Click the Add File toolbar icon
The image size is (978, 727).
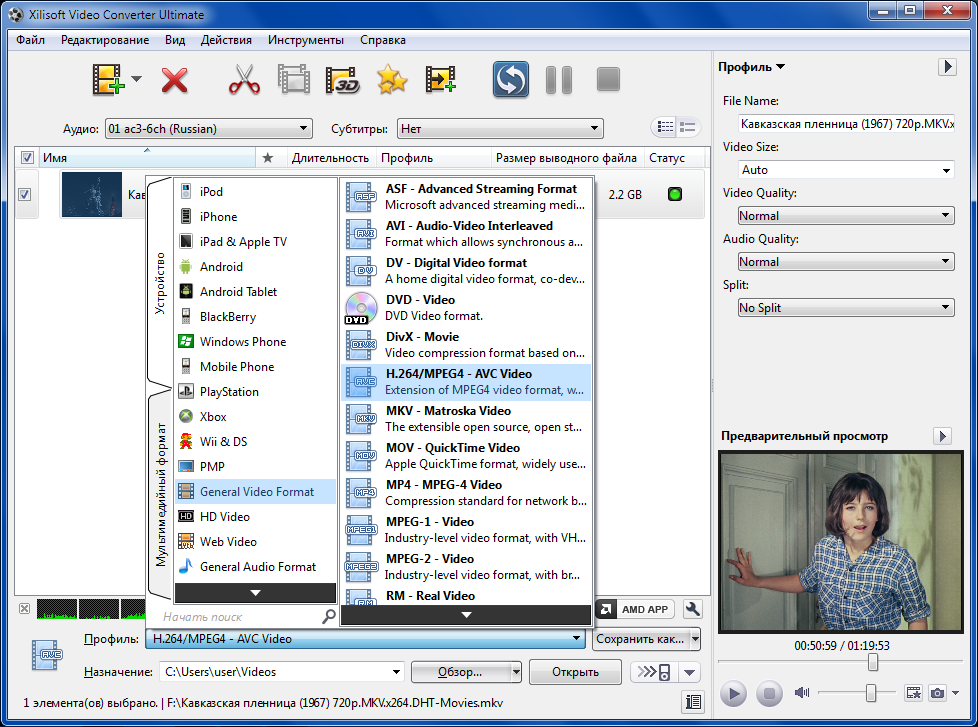click(108, 80)
